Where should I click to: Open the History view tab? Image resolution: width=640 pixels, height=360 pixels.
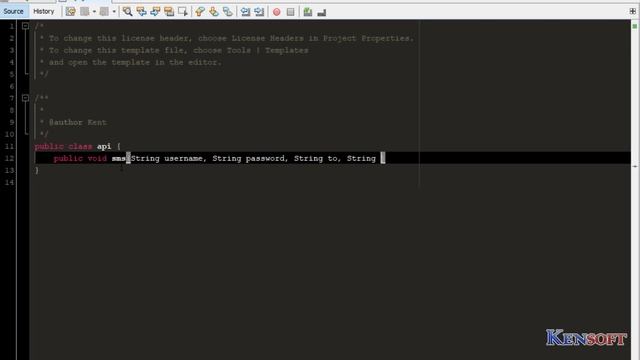tap(44, 11)
